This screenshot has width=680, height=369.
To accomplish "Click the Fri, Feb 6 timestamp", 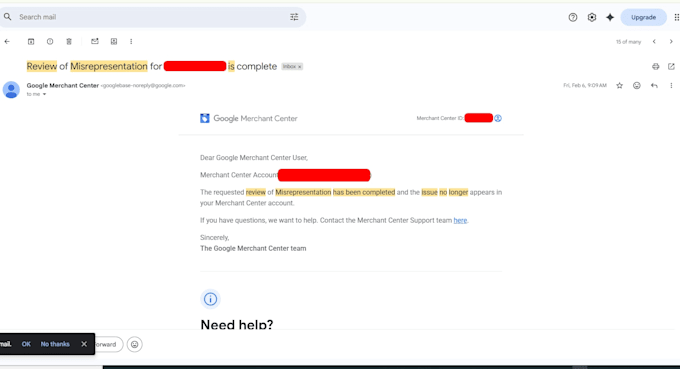I will pyautogui.click(x=585, y=85).
